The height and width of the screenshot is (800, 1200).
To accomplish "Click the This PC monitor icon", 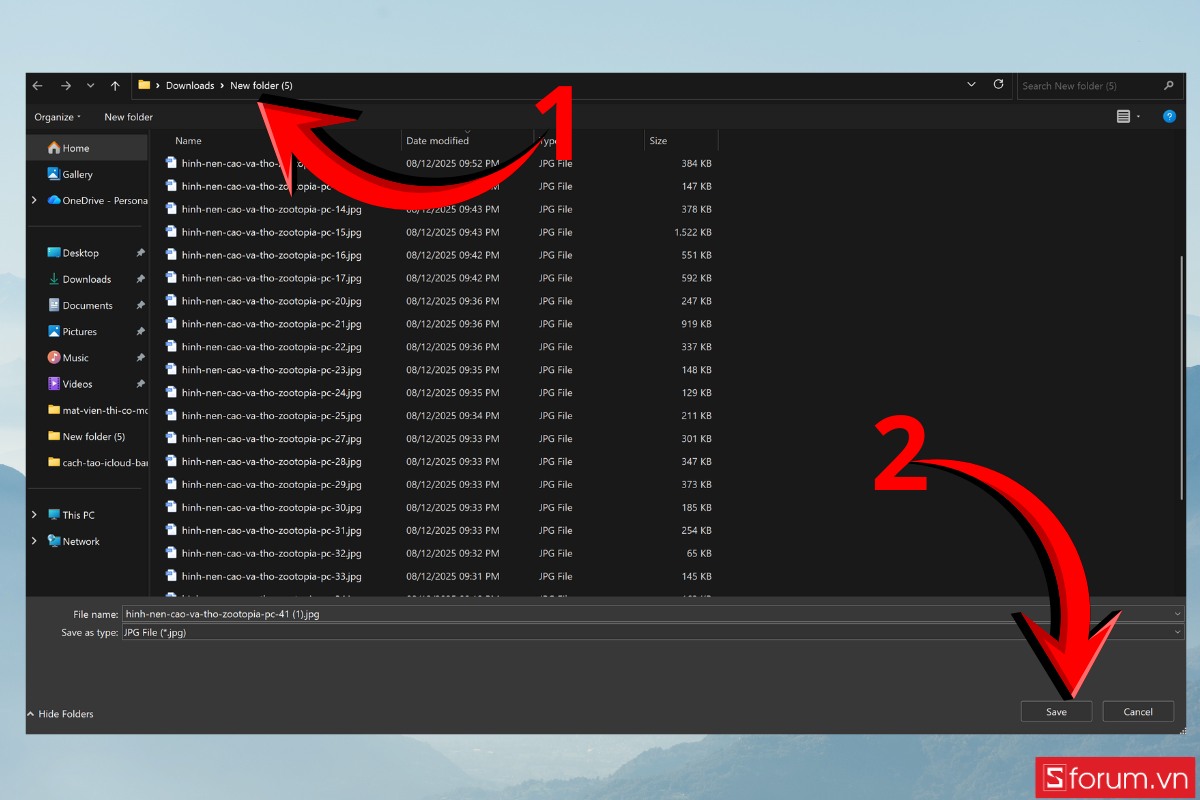I will point(54,515).
